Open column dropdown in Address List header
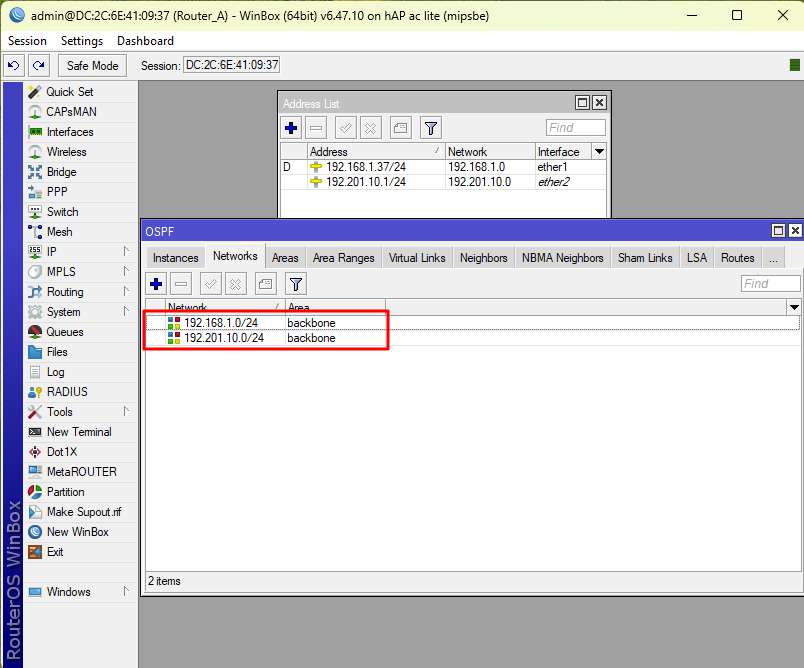The width and height of the screenshot is (804, 668). tap(599, 152)
